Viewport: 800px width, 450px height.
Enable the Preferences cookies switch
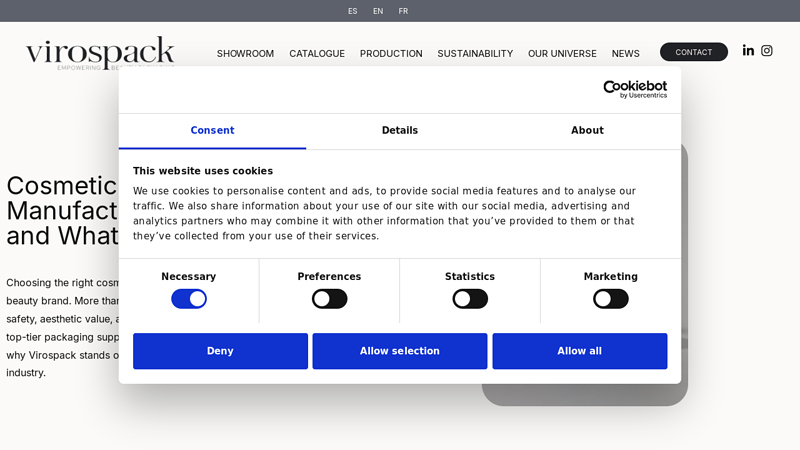[329, 299]
